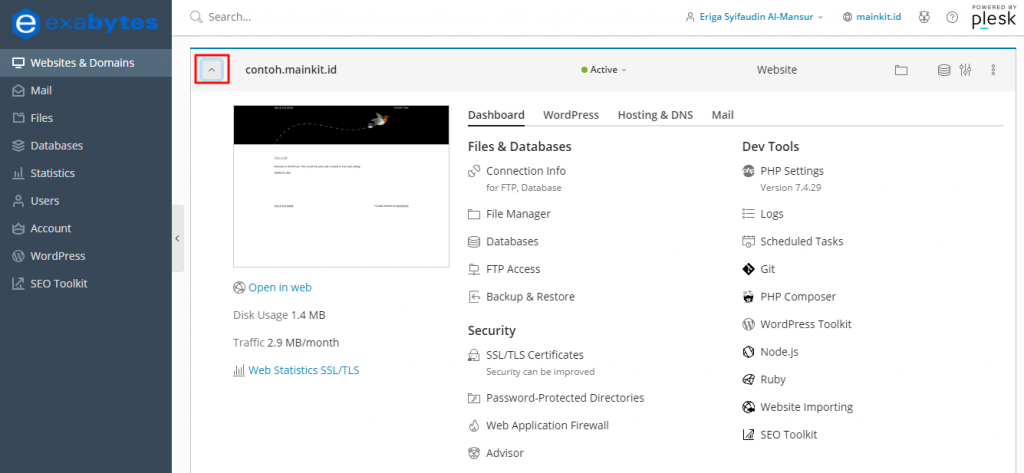The width and height of the screenshot is (1024, 473).
Task: Switch to the Dashboard tab
Action: pyautogui.click(x=496, y=115)
